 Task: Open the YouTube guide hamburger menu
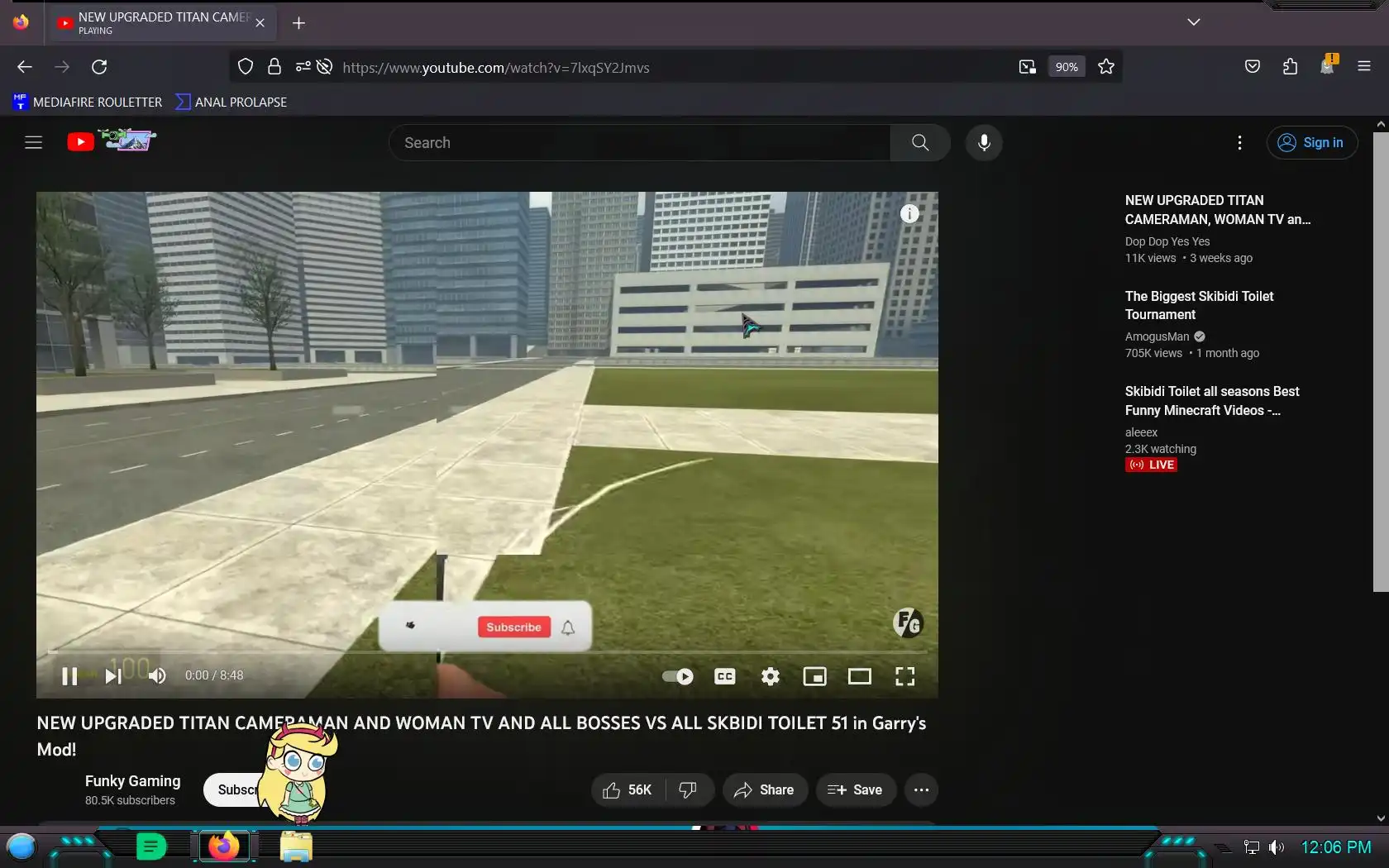tap(33, 142)
